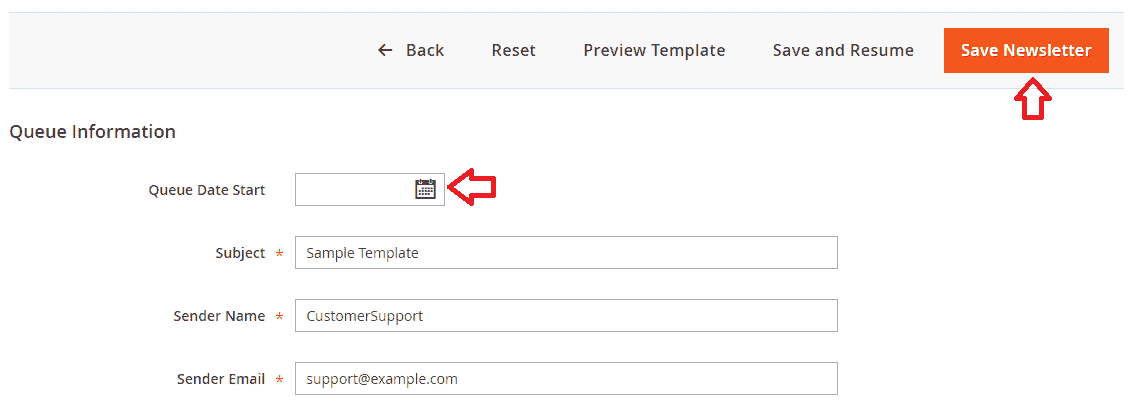This screenshot has width=1132, height=406.
Task: Reset the newsletter queue form
Action: (513, 51)
